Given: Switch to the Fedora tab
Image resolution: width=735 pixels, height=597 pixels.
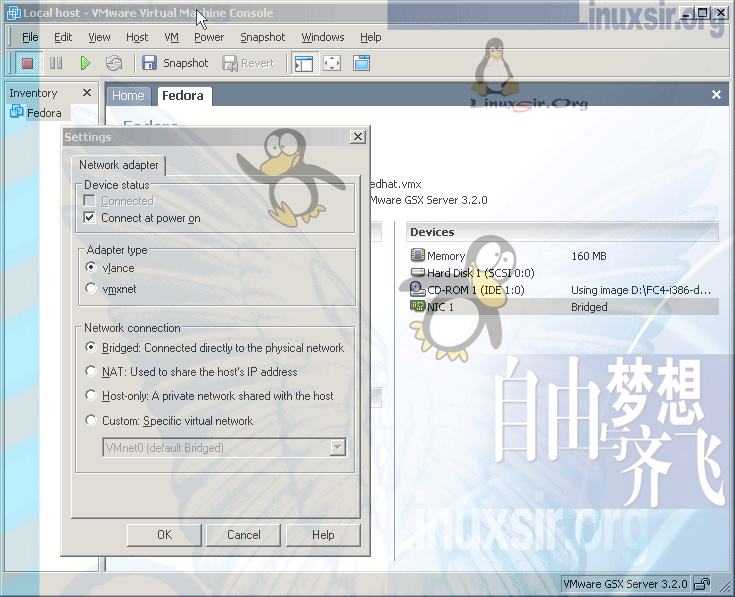Looking at the screenshot, I should [x=183, y=96].
